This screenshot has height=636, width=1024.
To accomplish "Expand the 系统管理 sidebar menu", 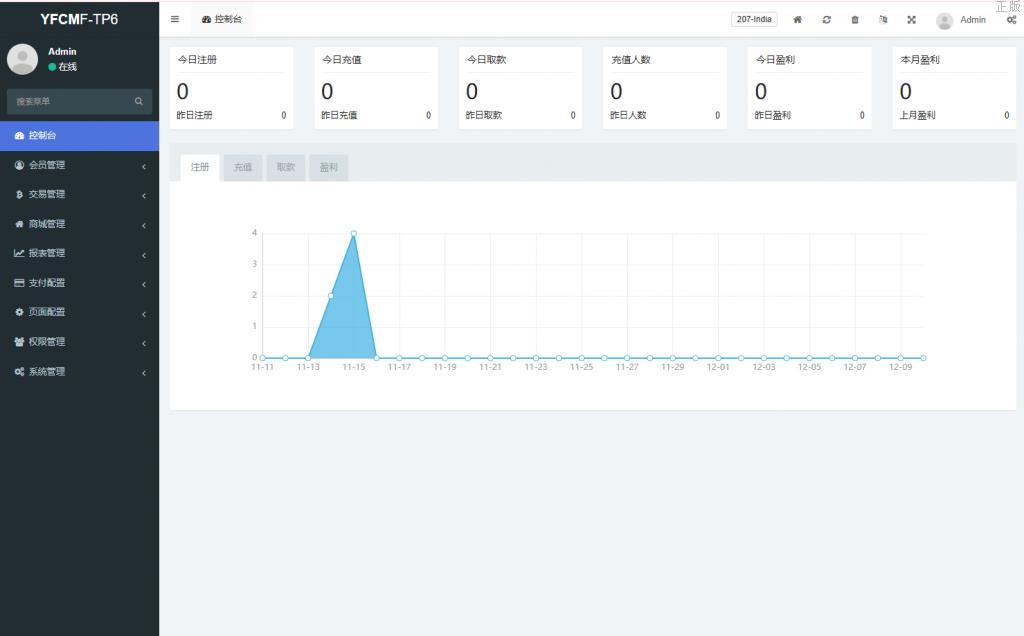I will coord(79,372).
